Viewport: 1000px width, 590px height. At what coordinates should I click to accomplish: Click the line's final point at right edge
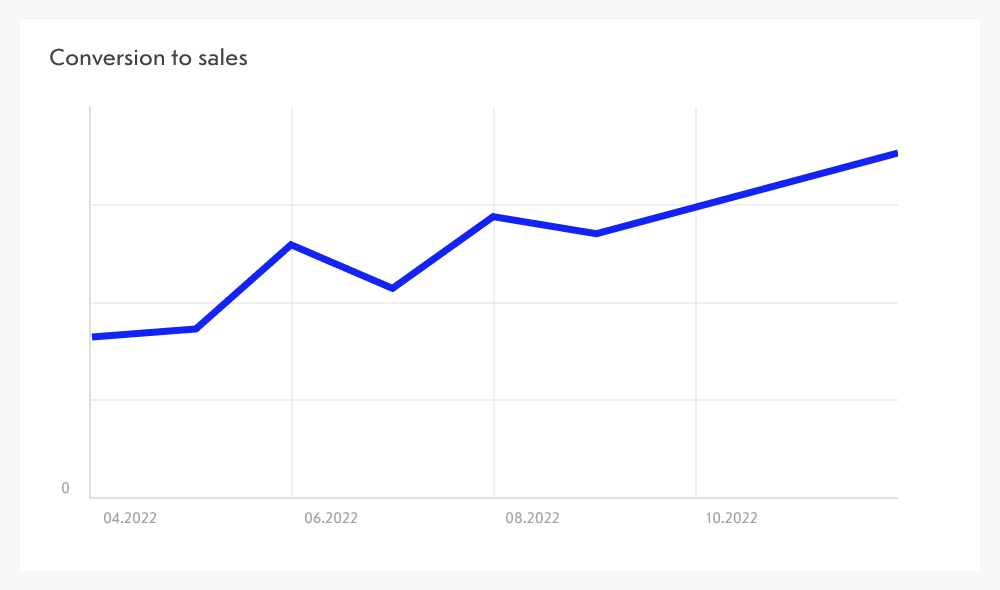pyautogui.click(x=895, y=154)
